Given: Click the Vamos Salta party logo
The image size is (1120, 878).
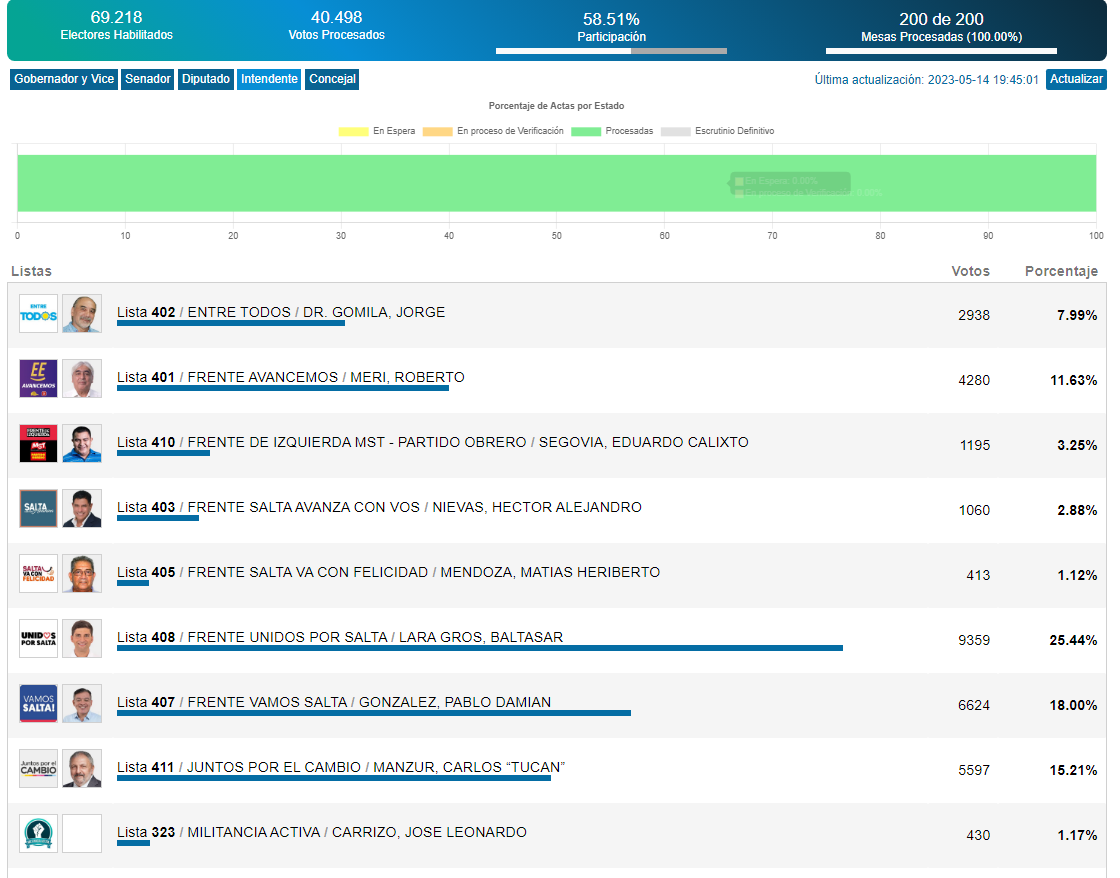Looking at the screenshot, I should (39, 704).
